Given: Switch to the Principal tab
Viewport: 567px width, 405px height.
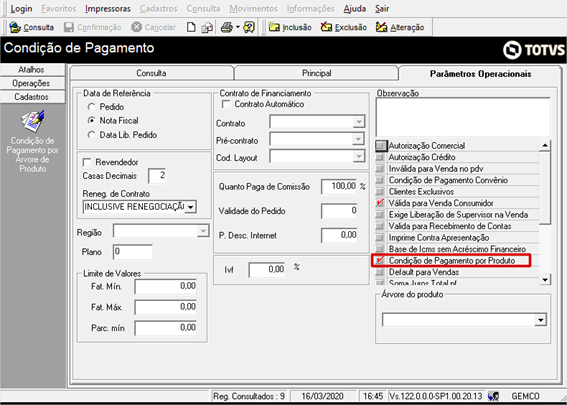Looking at the screenshot, I should tap(316, 73).
